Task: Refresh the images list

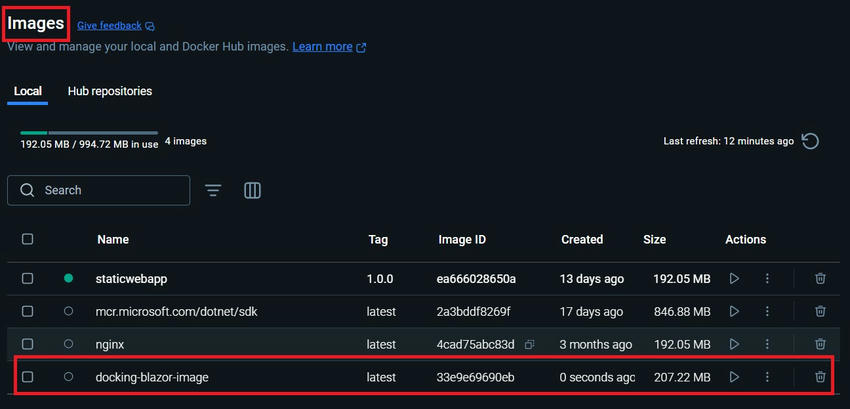Action: click(810, 142)
